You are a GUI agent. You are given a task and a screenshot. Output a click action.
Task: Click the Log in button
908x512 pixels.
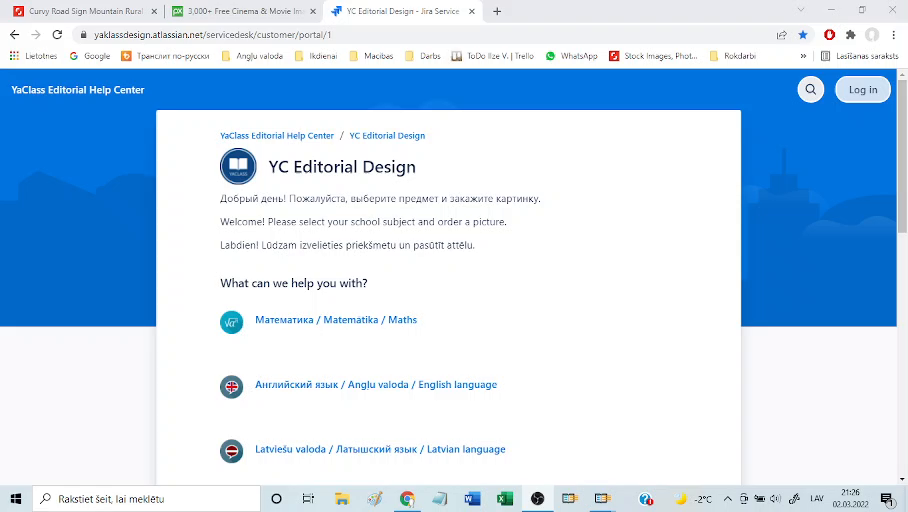click(862, 90)
